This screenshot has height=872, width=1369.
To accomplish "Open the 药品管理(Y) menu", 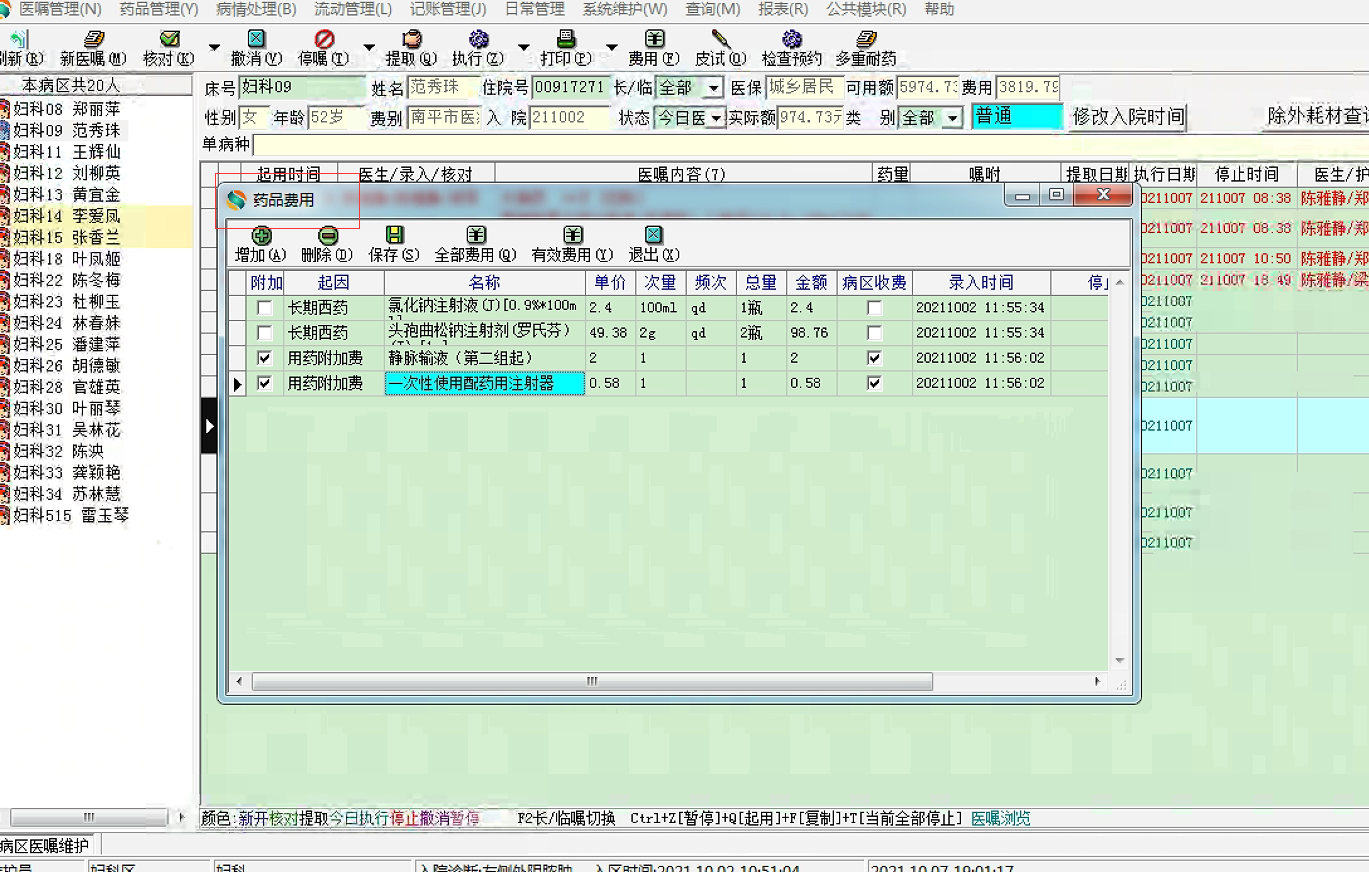I will click(x=159, y=9).
